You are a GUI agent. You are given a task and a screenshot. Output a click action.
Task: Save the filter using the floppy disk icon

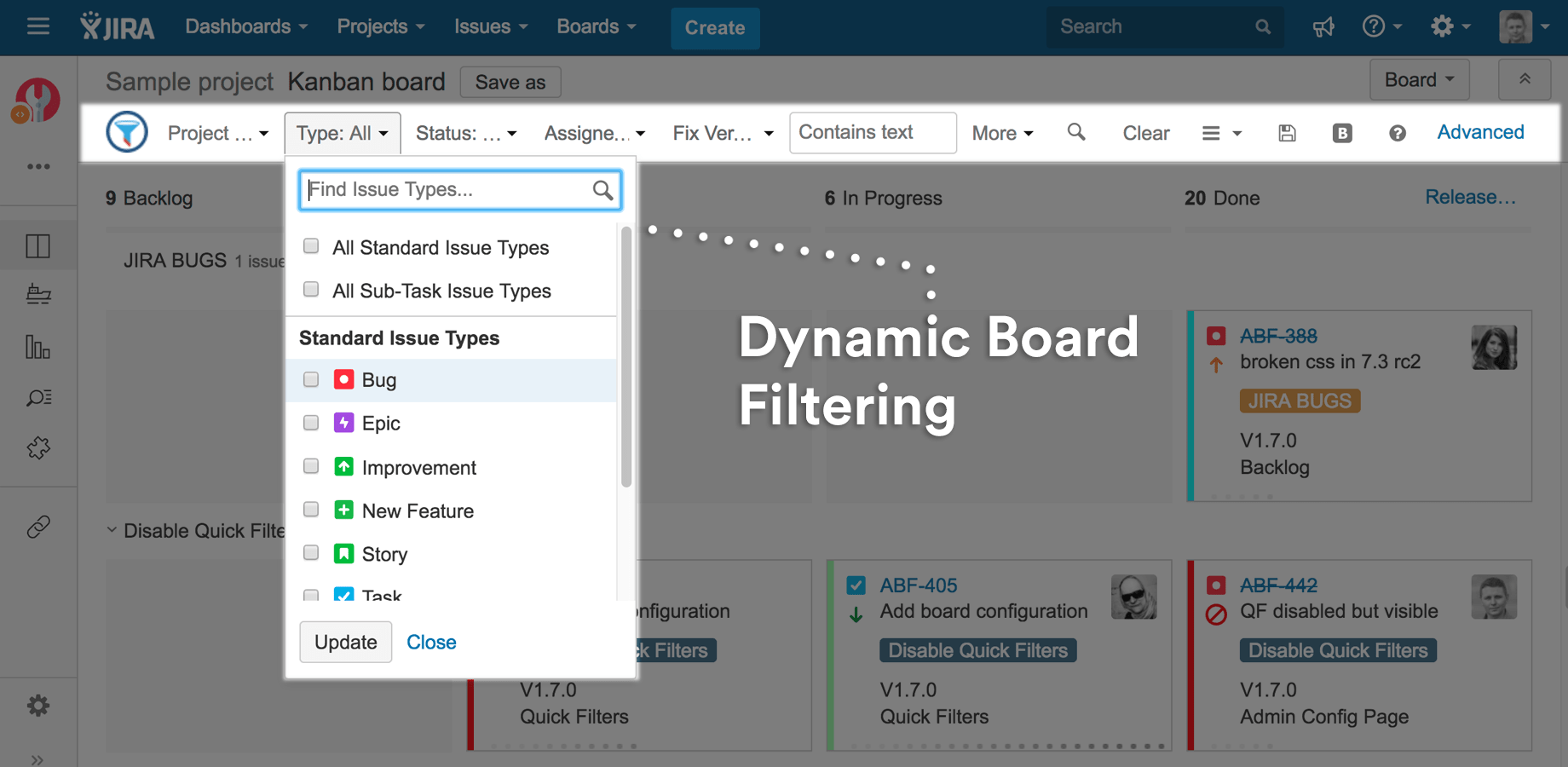[x=1287, y=133]
